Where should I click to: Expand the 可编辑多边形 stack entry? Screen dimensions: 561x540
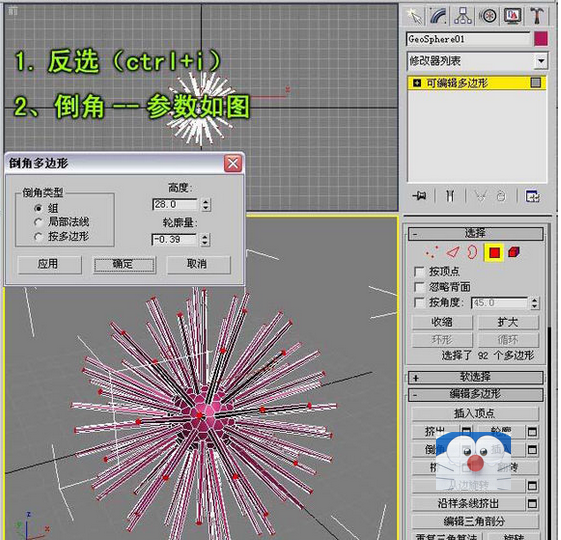click(x=417, y=83)
